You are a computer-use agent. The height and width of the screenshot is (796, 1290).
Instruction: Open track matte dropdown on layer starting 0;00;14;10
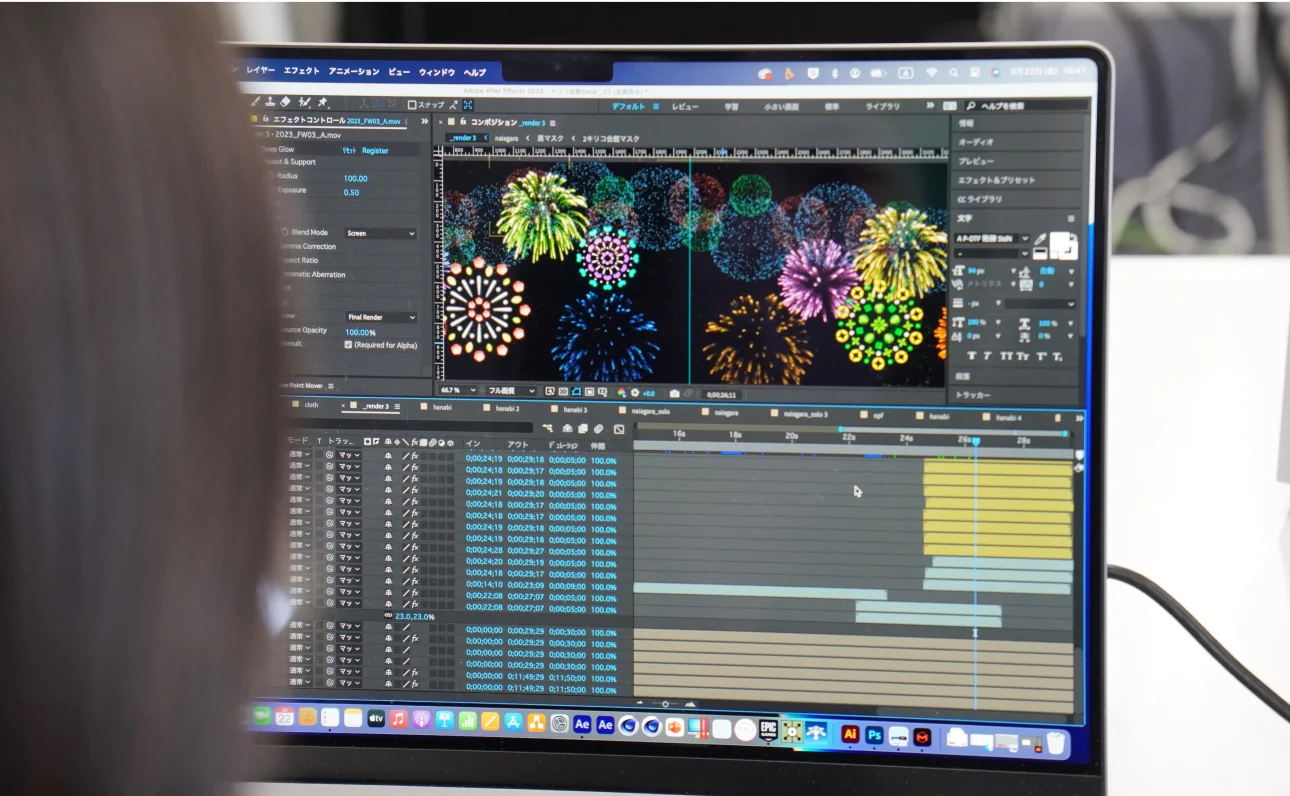(x=349, y=583)
